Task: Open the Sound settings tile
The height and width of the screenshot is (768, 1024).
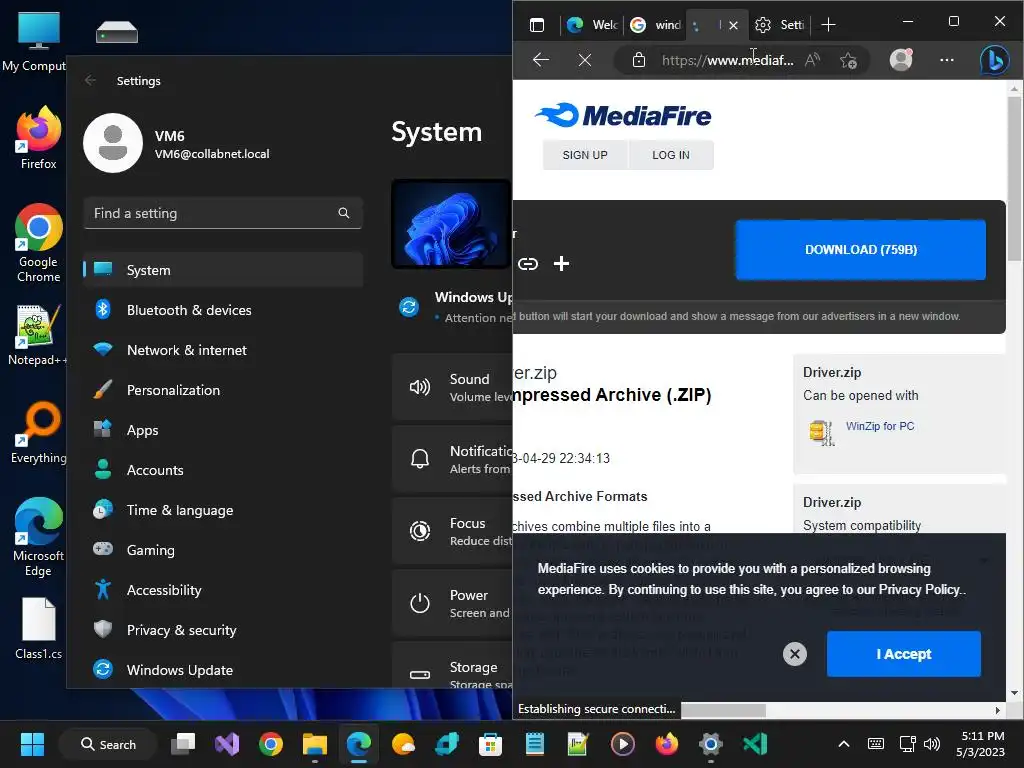Action: [452, 387]
